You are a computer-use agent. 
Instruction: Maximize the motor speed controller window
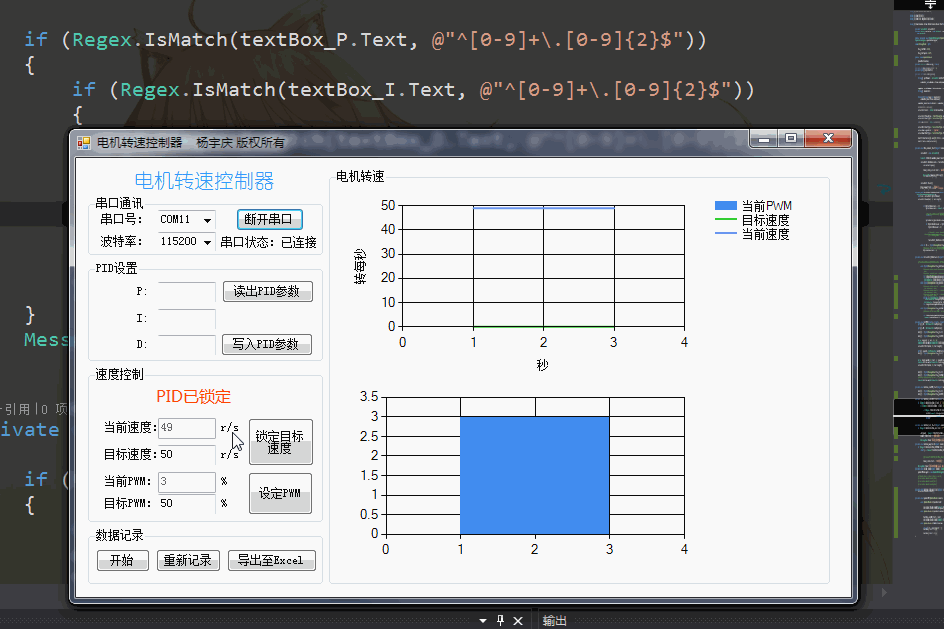pyautogui.click(x=791, y=139)
